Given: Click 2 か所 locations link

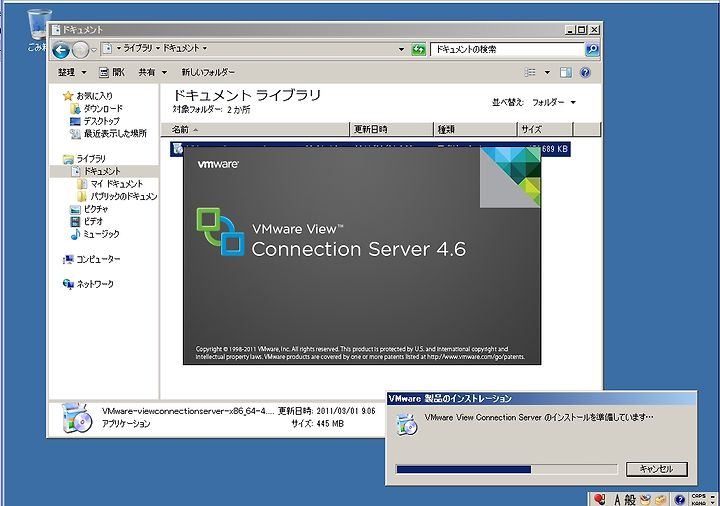Looking at the screenshot, I should coord(239,110).
